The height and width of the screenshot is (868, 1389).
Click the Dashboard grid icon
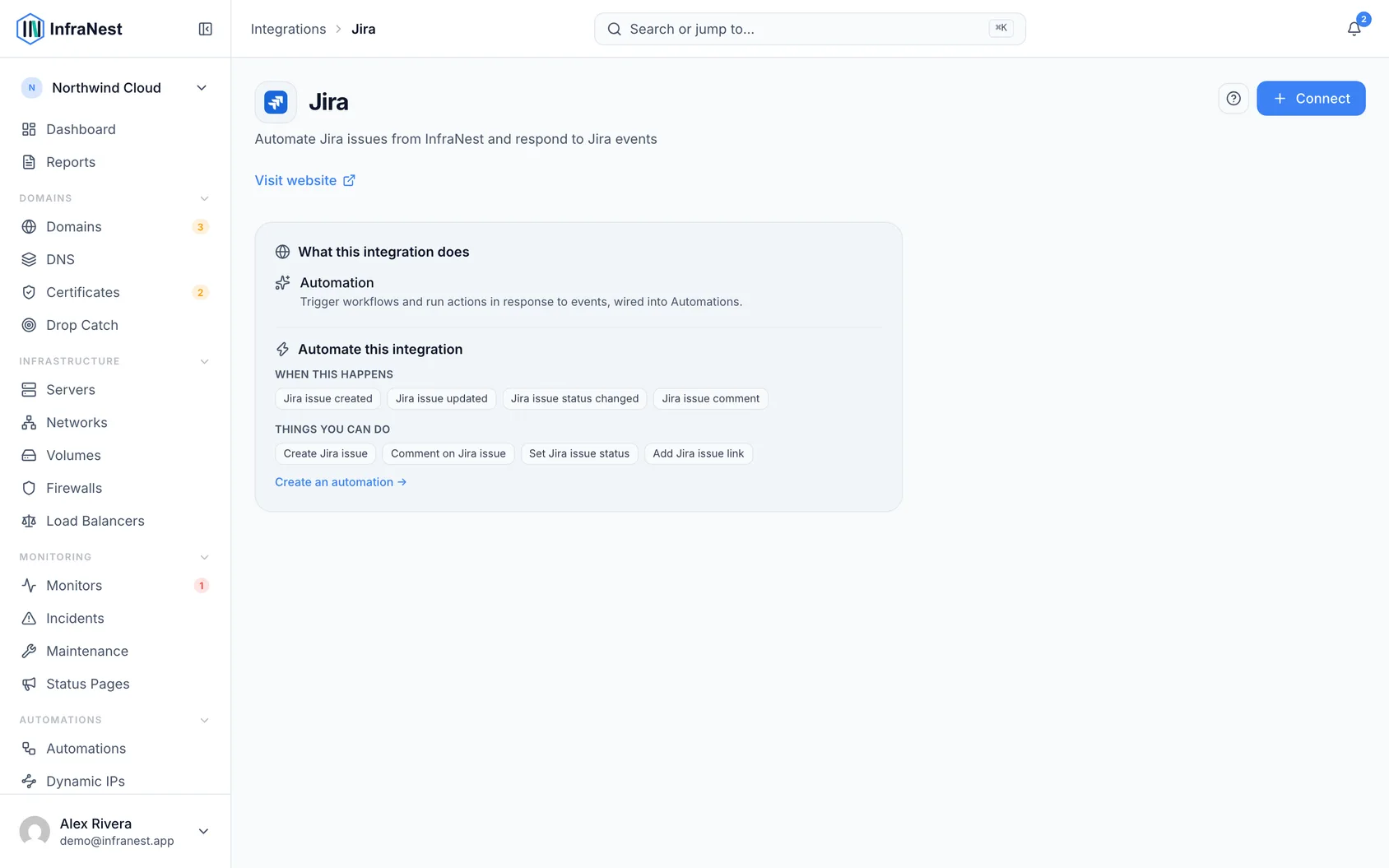29,129
